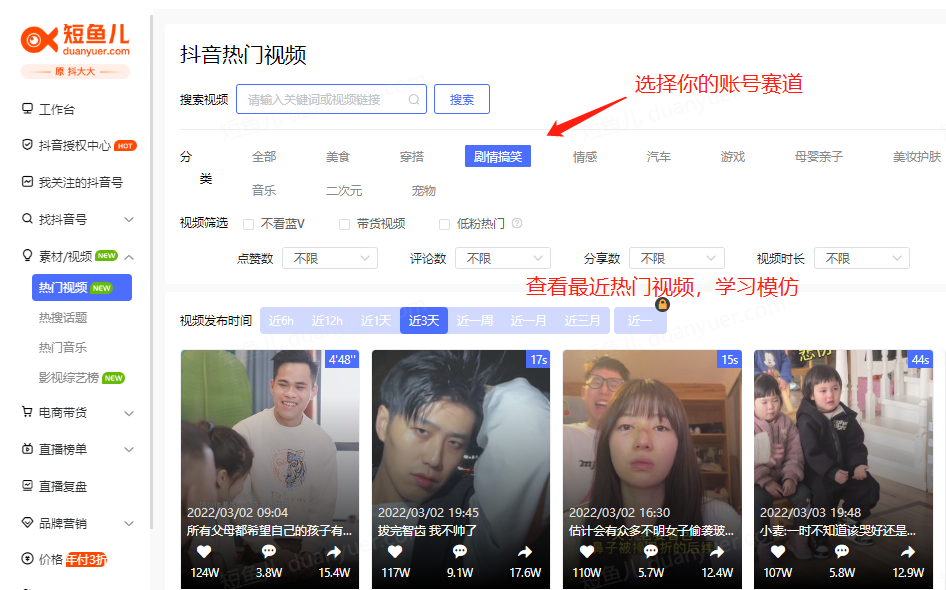Open the 点赞数 likes count dropdown

[329, 258]
